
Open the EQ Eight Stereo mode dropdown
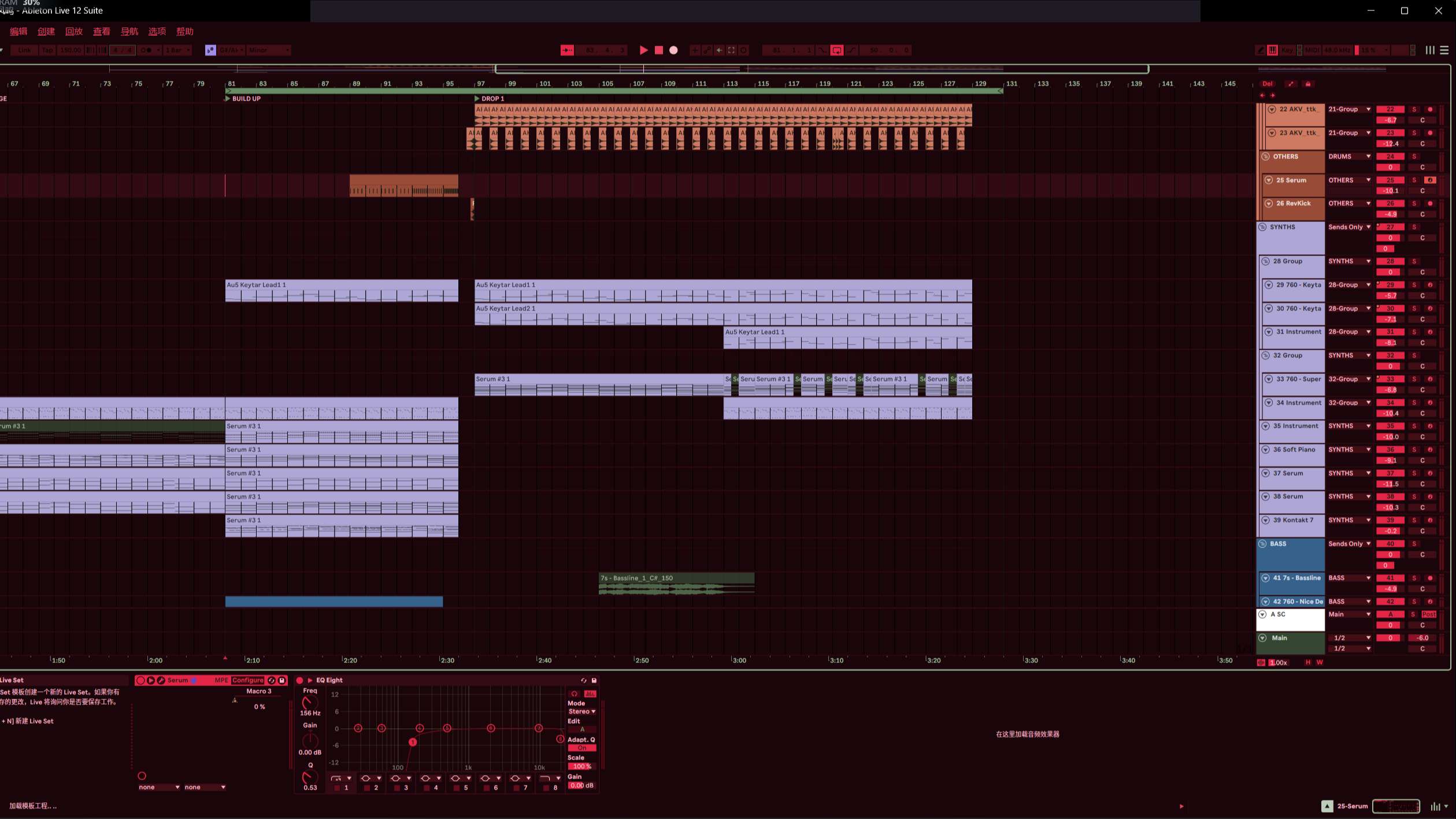pyautogui.click(x=581, y=711)
